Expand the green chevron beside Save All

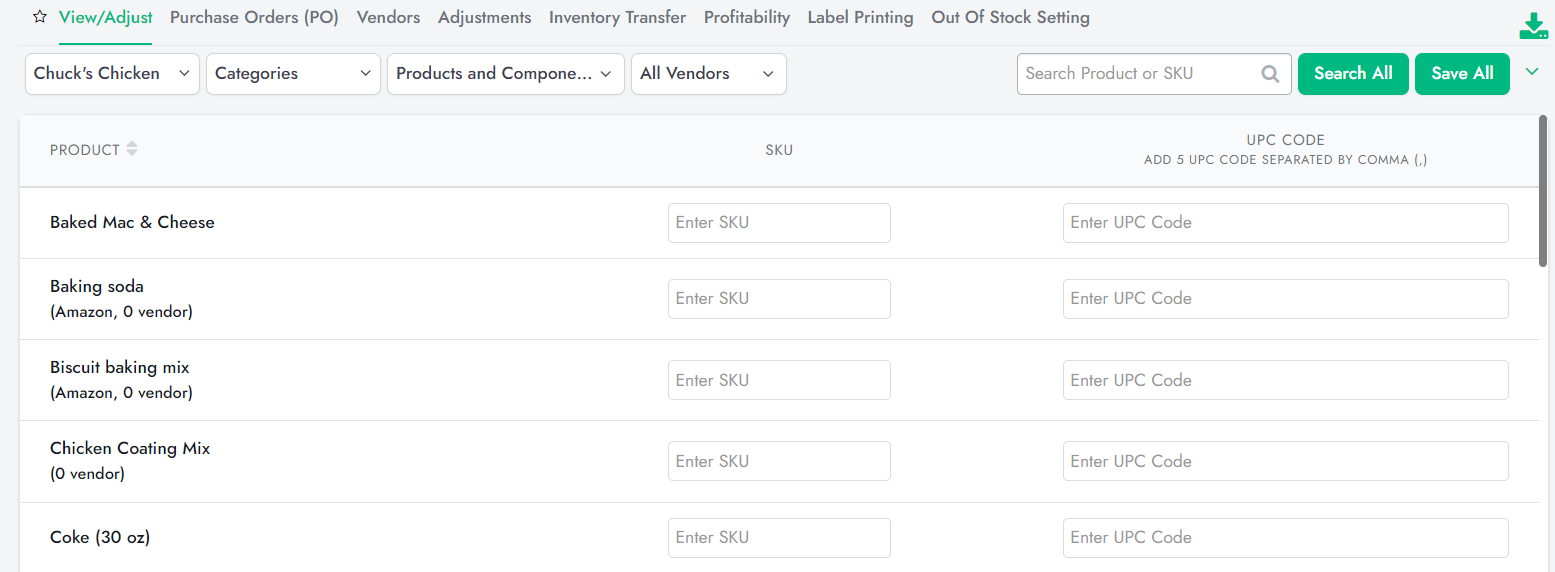click(1531, 71)
